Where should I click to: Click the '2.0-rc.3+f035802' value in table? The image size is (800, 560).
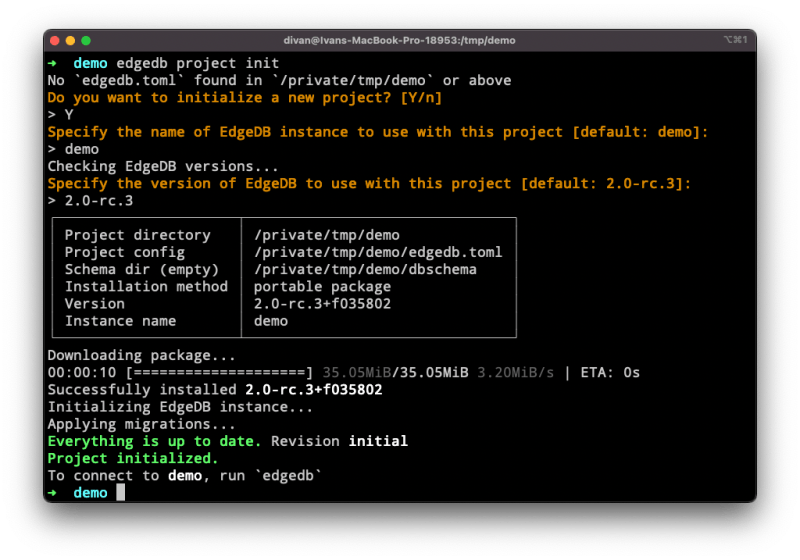[322, 304]
